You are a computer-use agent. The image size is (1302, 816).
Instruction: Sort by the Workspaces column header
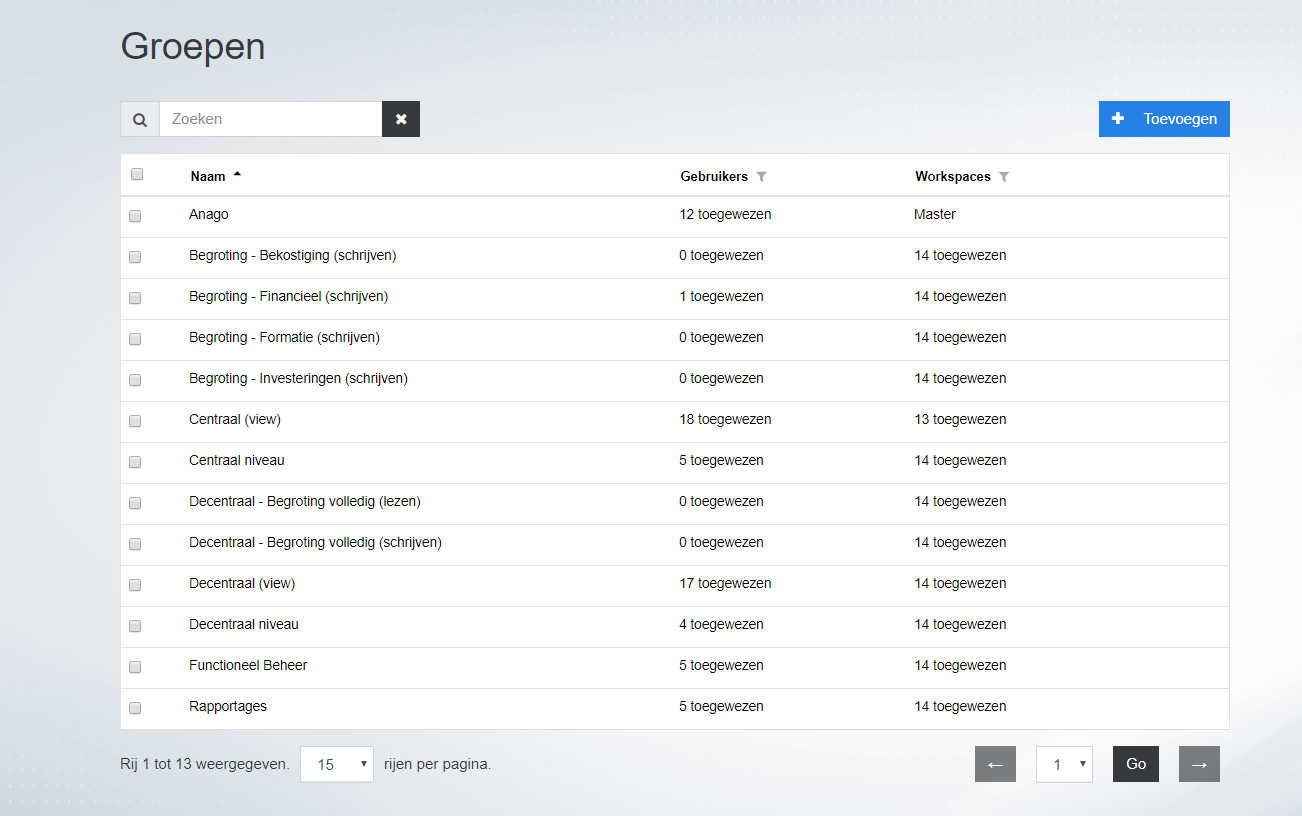pos(952,176)
